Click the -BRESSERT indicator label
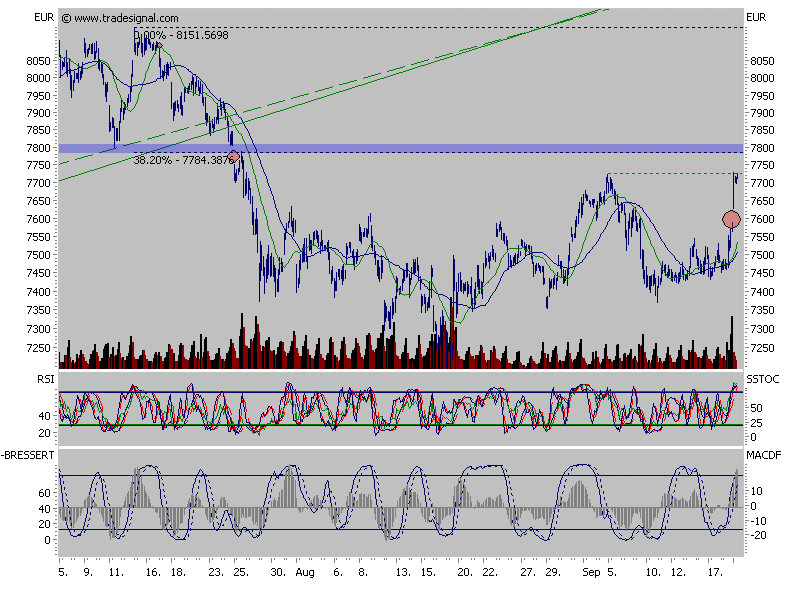The height and width of the screenshot is (589, 802). click(28, 455)
